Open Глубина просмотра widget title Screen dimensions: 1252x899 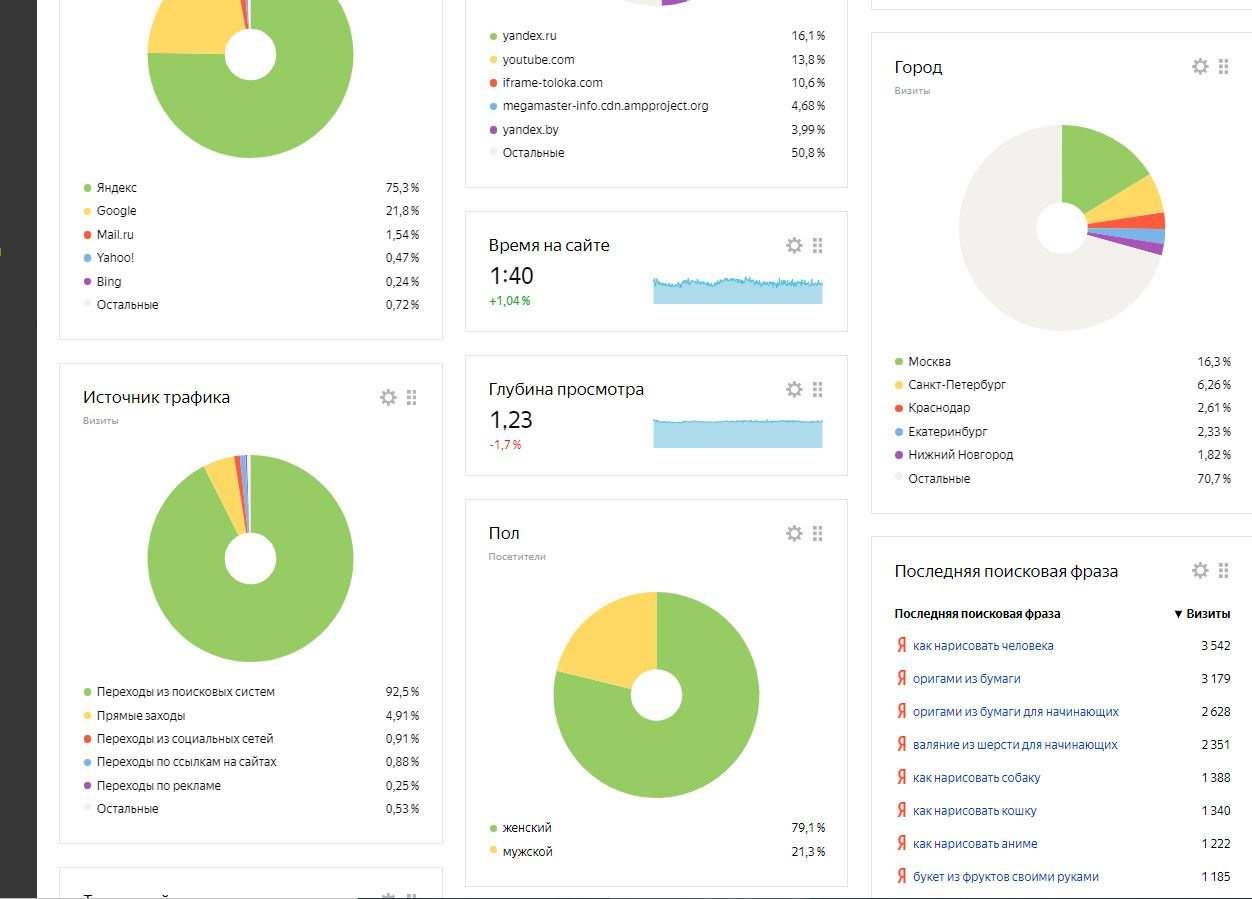(x=566, y=390)
